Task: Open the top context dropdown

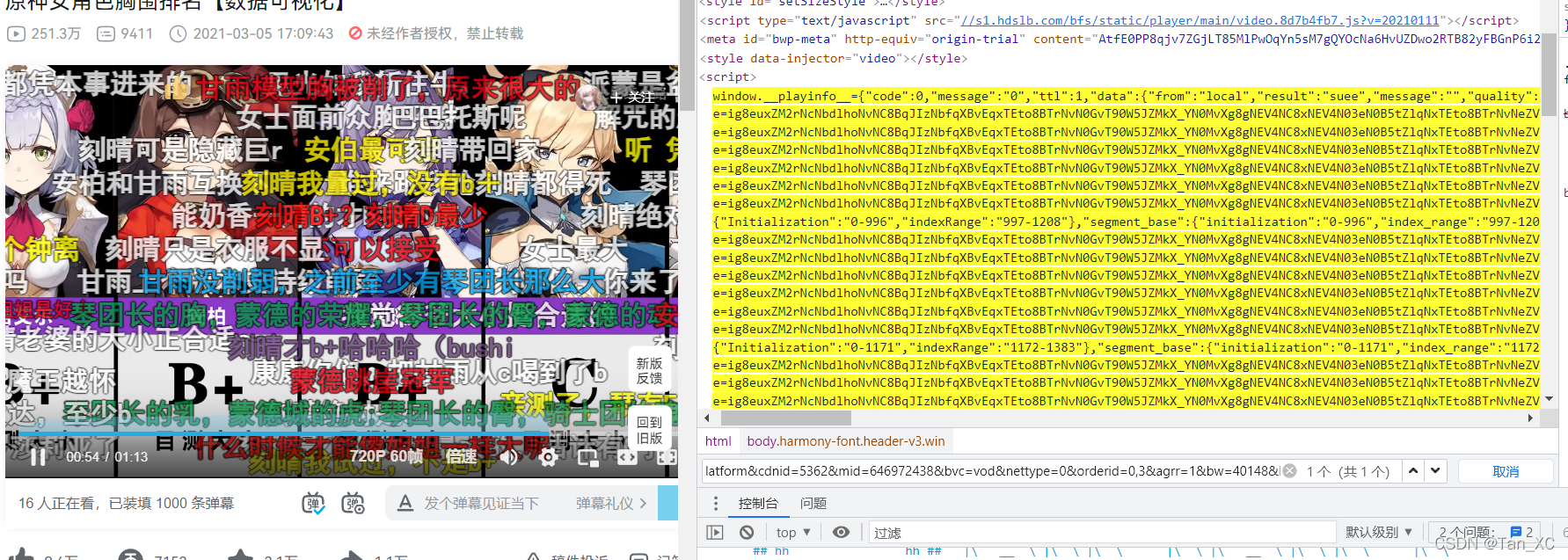Action: 793,533
